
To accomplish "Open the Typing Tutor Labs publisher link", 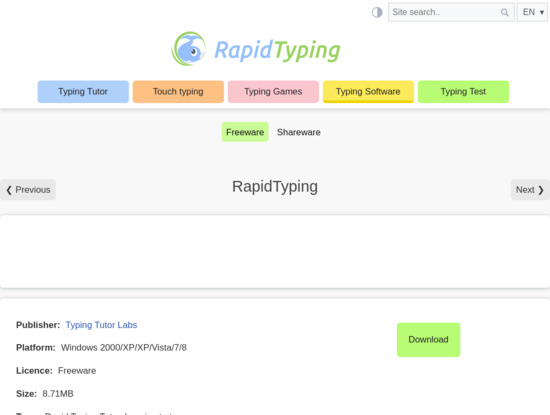I will click(101, 325).
